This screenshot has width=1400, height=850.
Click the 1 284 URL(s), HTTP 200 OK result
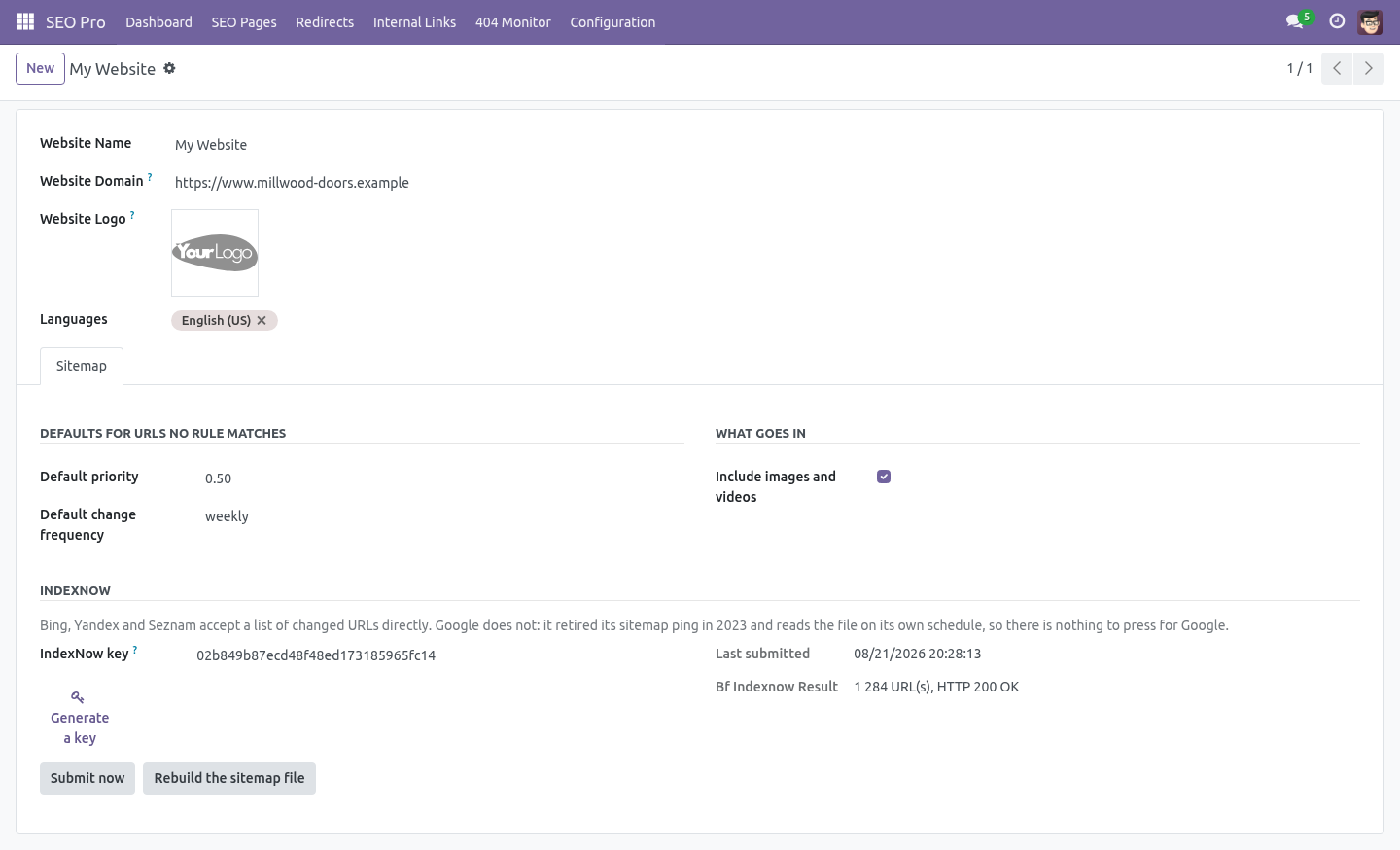click(936, 687)
